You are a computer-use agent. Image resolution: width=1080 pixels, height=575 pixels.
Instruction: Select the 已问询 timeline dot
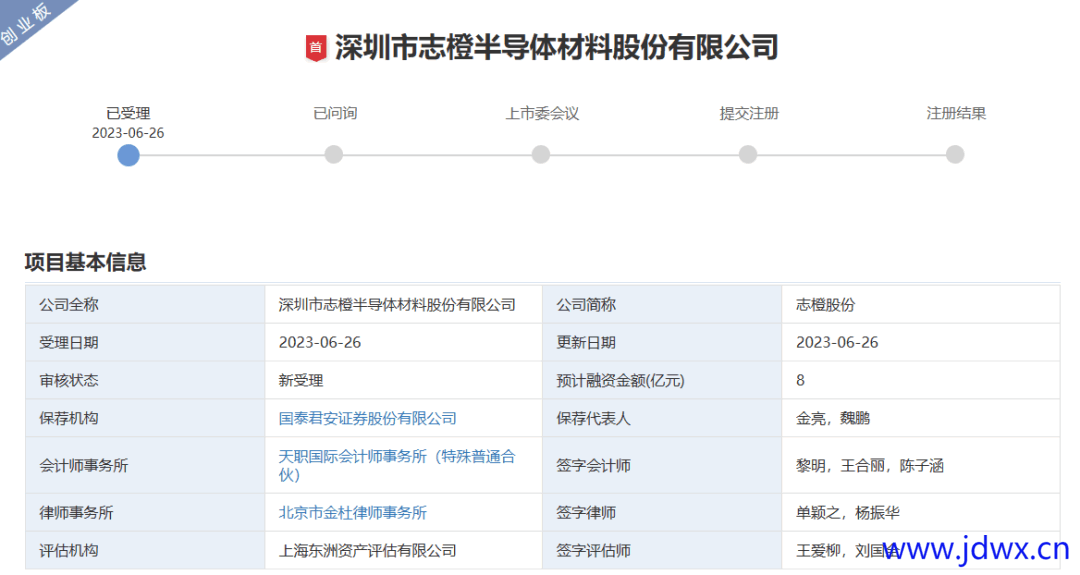(334, 154)
